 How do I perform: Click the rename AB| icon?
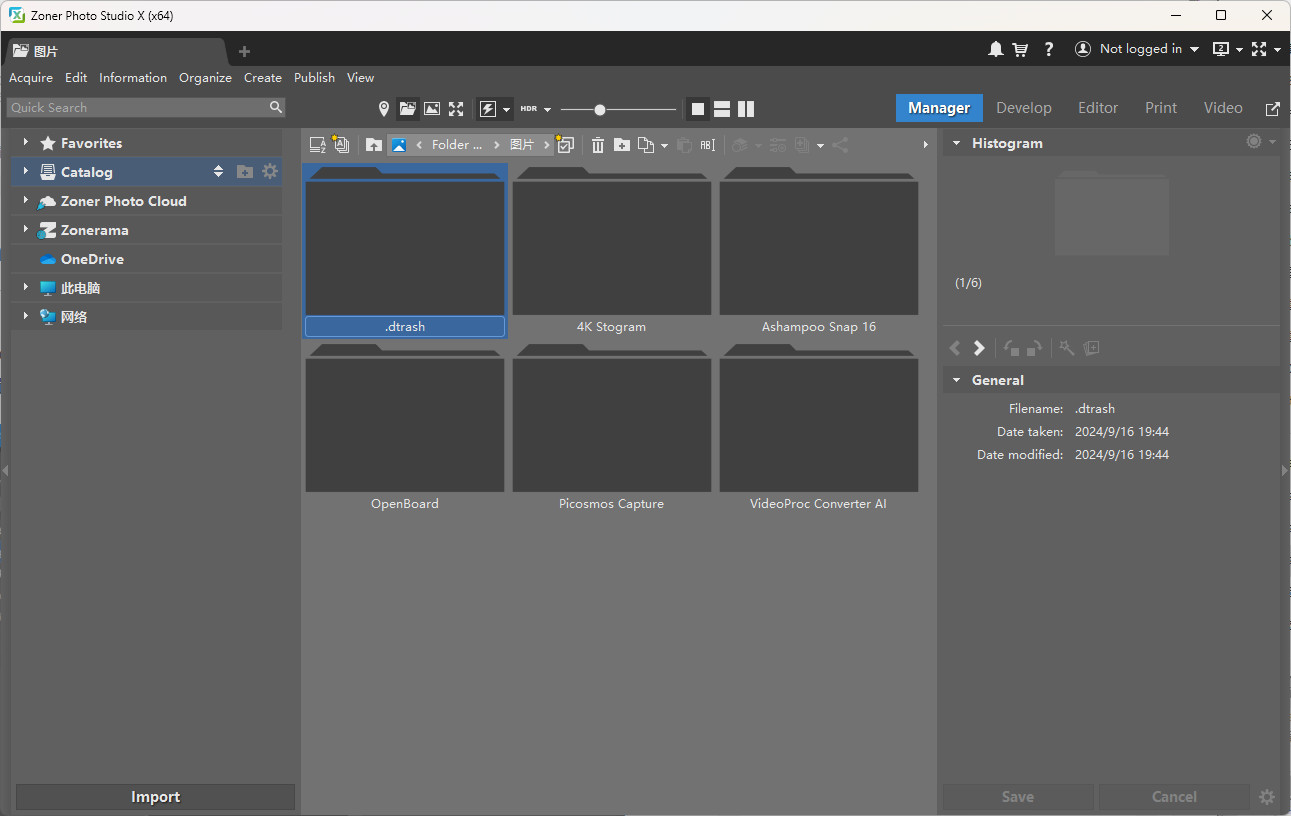[708, 145]
